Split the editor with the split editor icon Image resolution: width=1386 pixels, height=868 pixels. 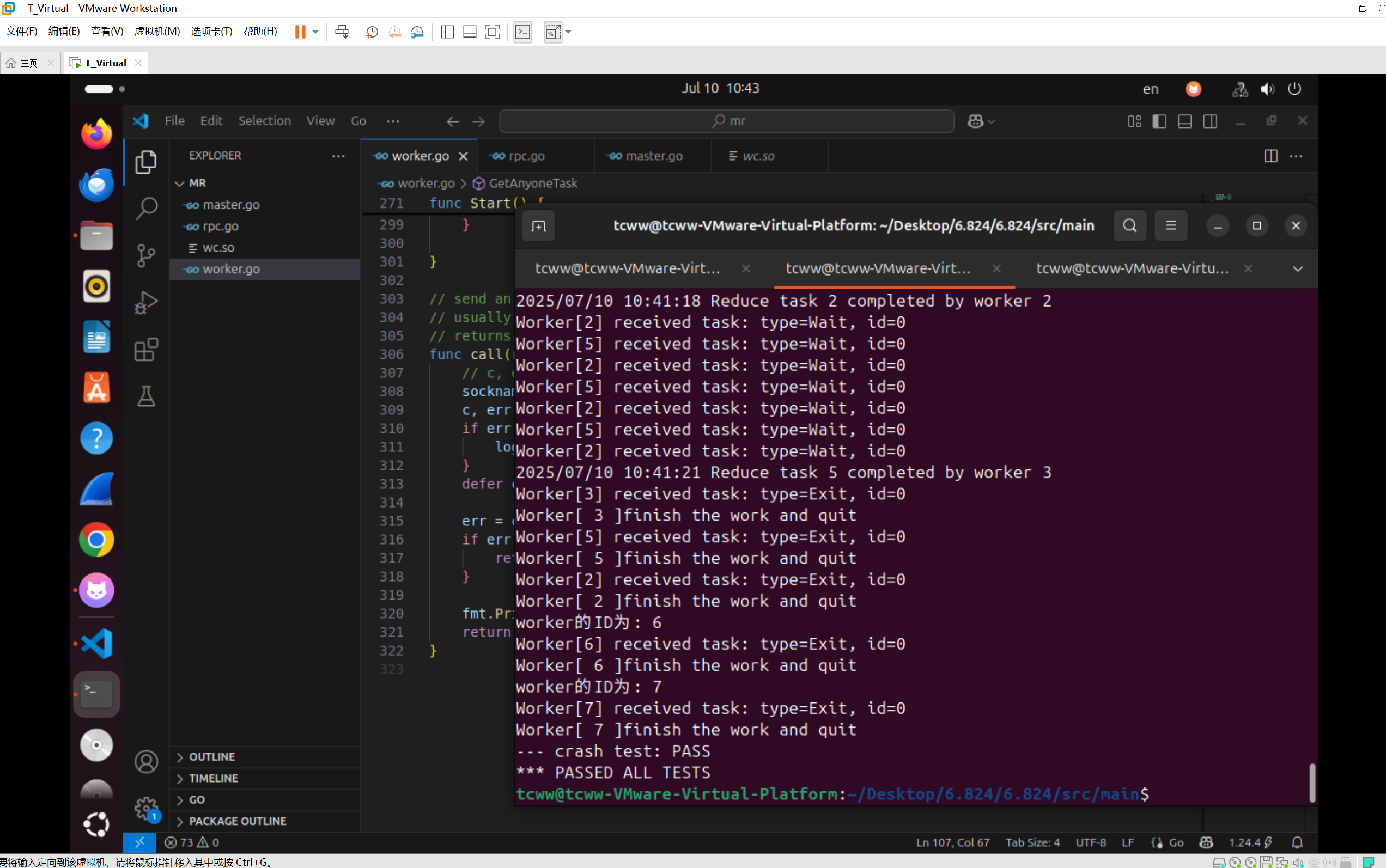click(1270, 156)
